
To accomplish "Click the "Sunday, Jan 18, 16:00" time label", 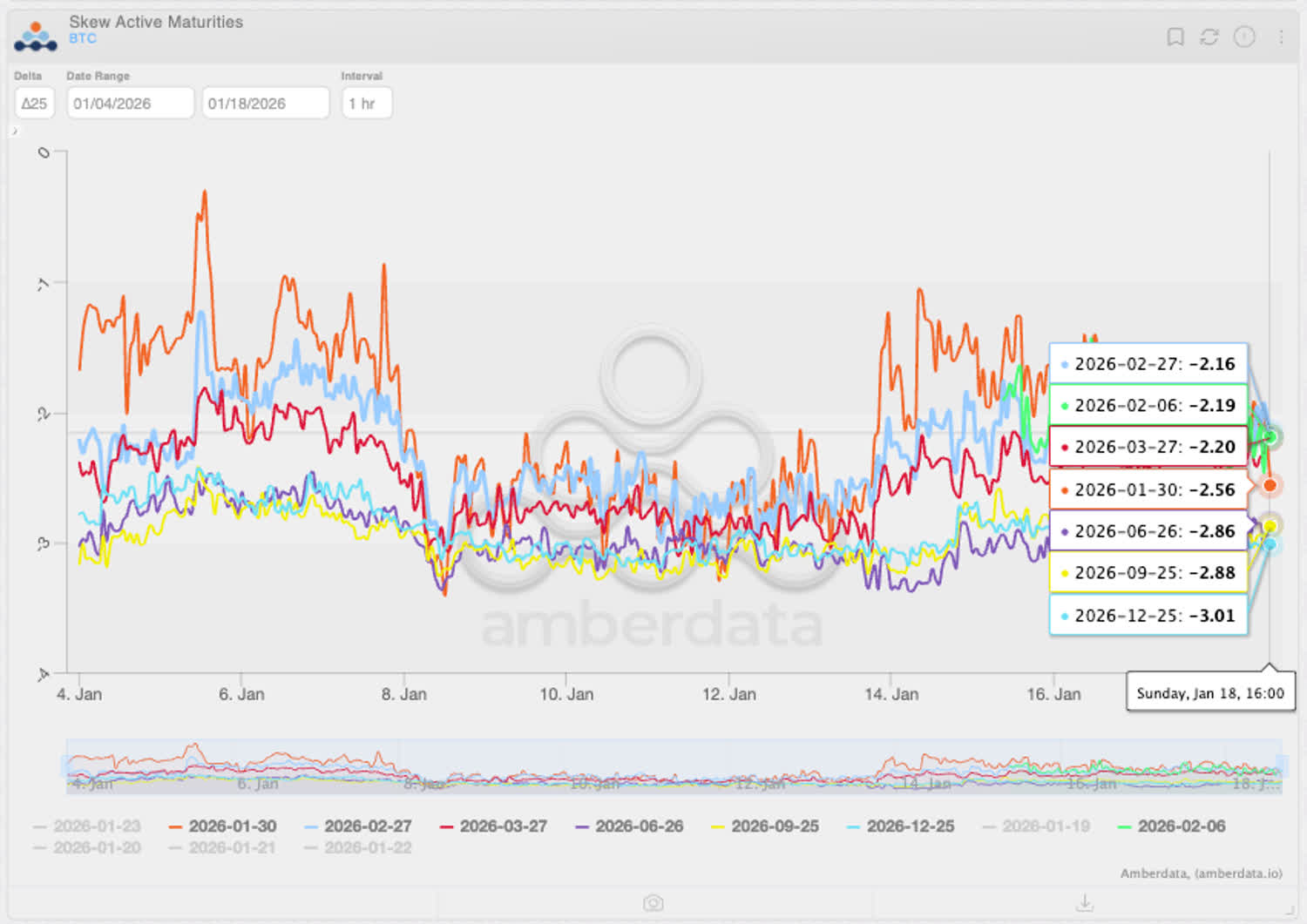I will point(1210,693).
